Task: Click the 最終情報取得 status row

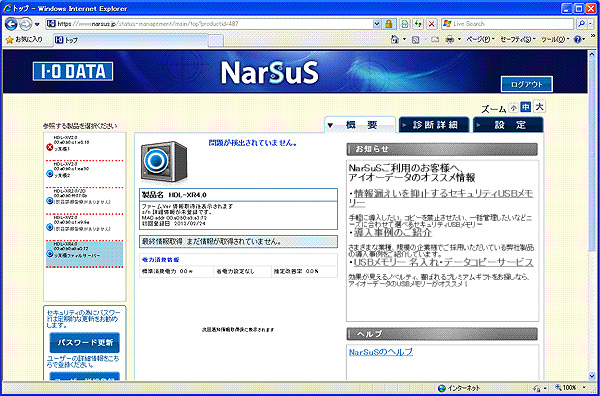Action: (238, 241)
